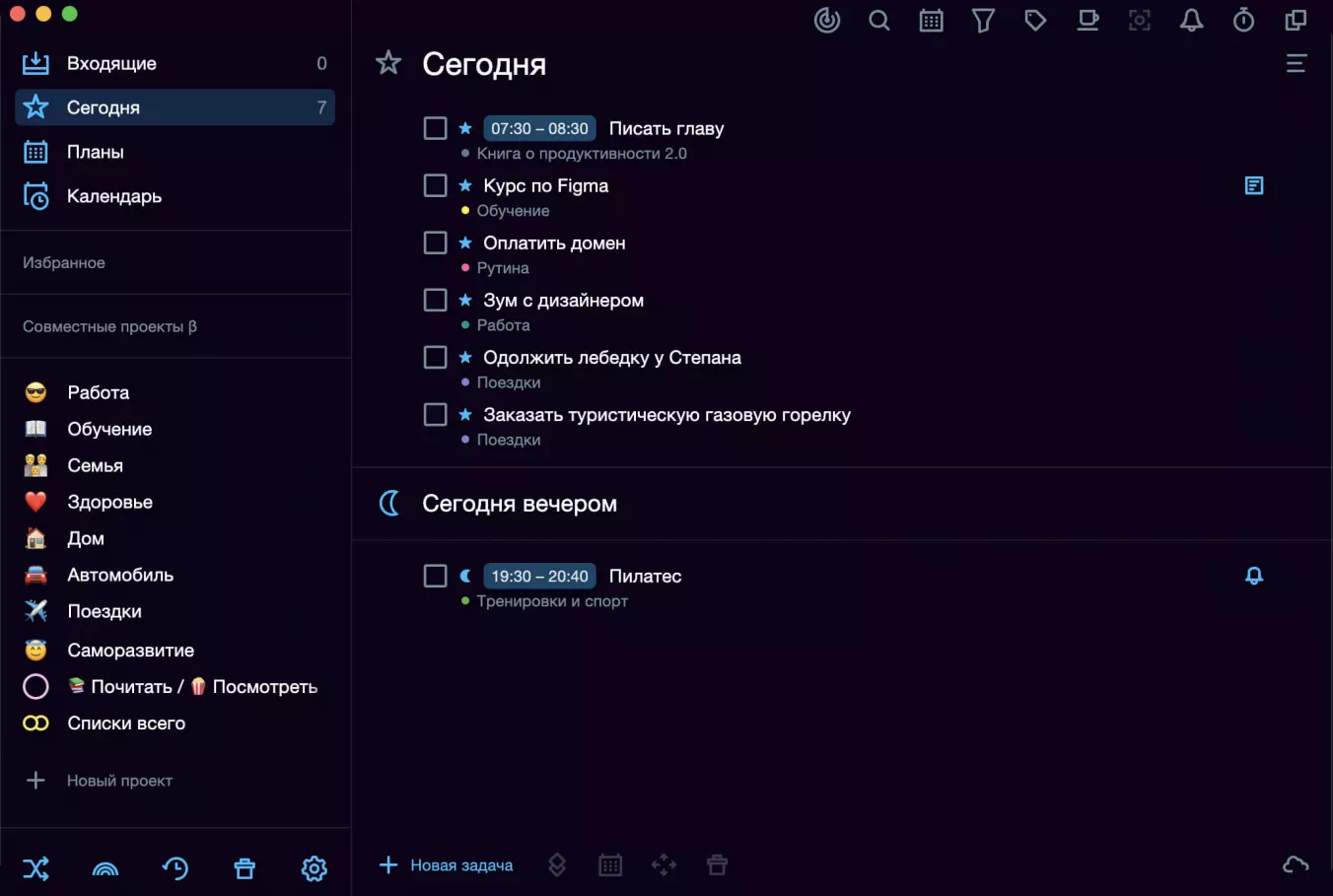Click the Рутина project label under Оплатить домен
Image resolution: width=1333 pixels, height=896 pixels.
click(x=503, y=268)
